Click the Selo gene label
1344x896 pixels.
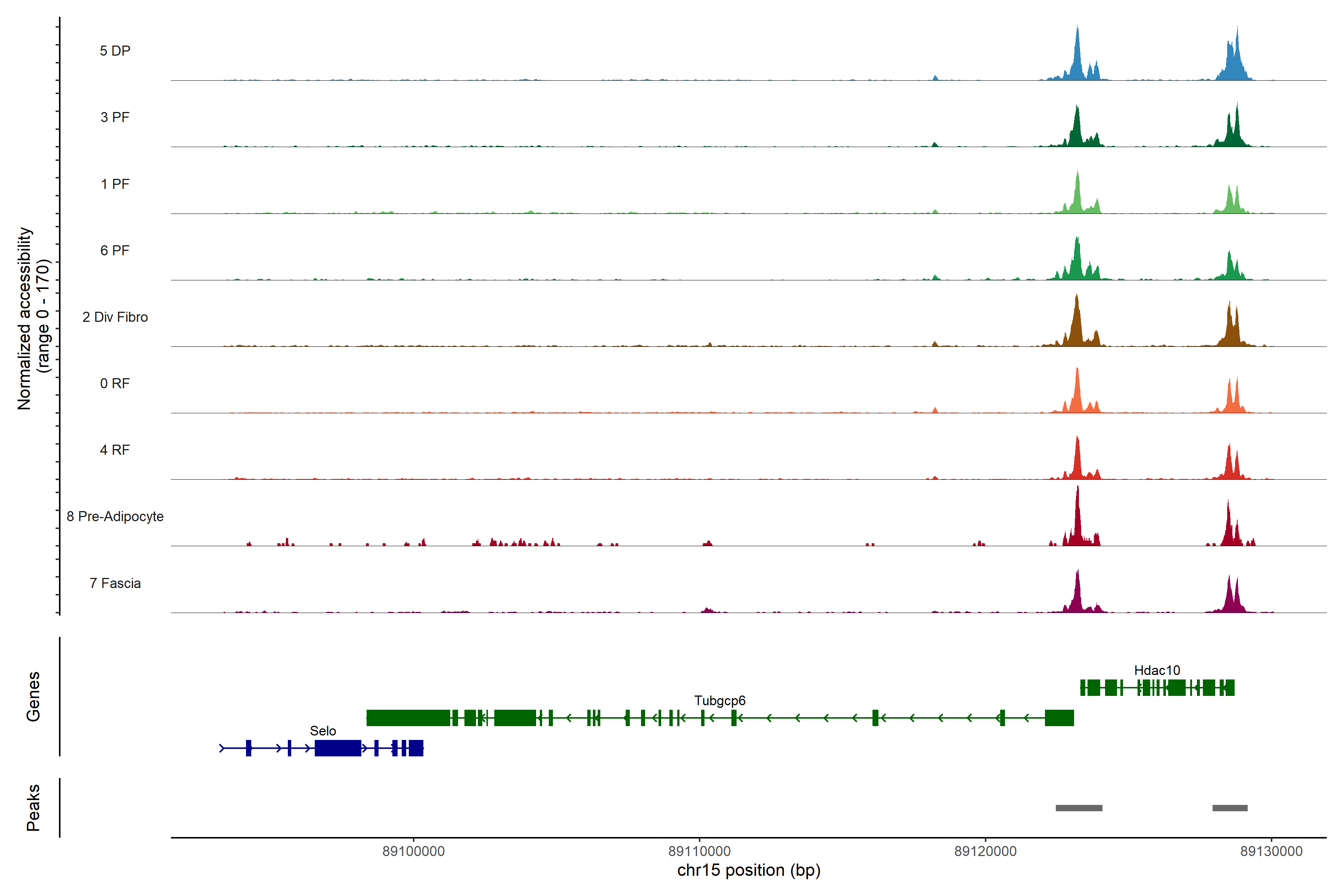[323, 731]
